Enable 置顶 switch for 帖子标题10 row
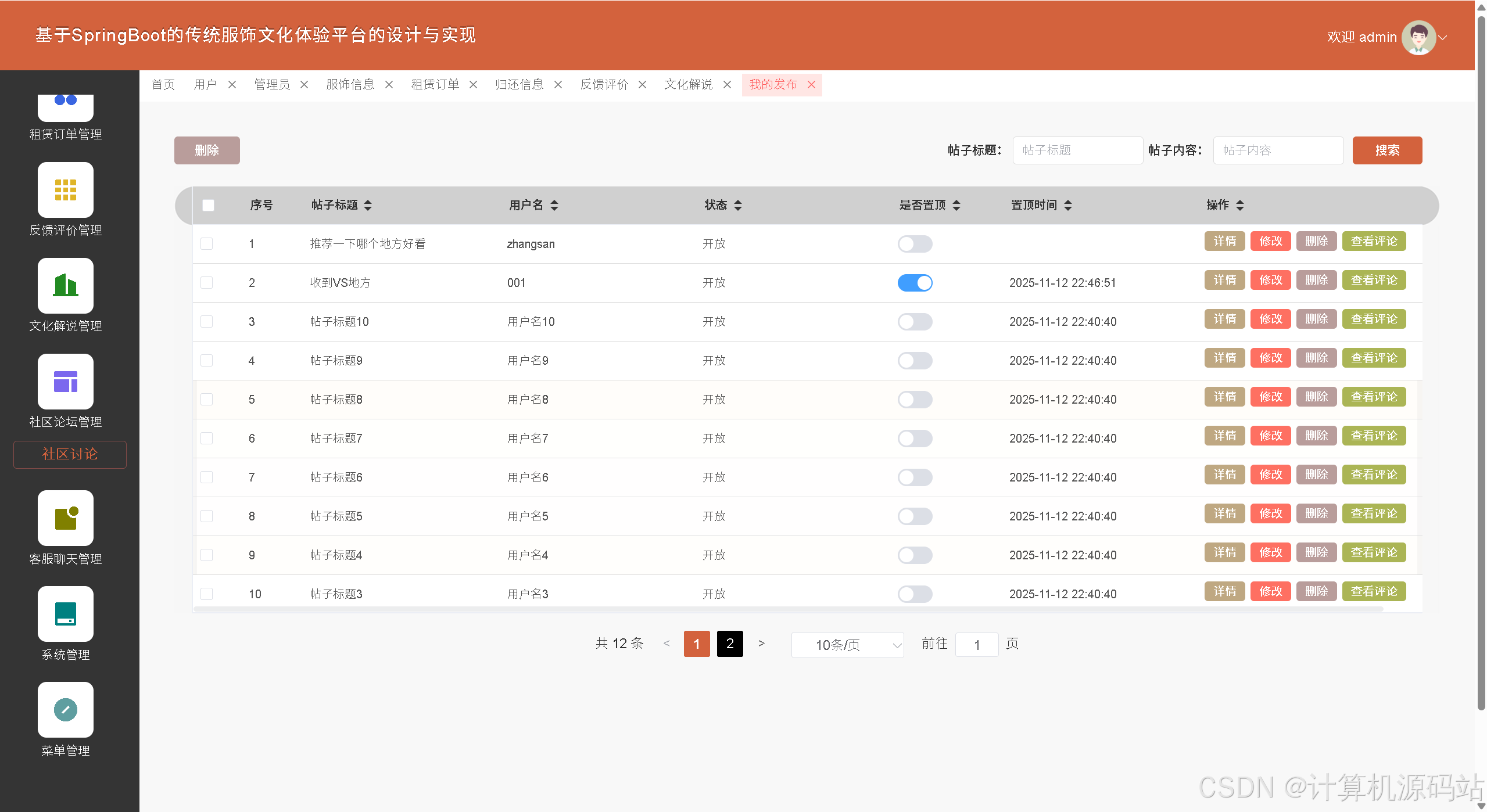 [x=915, y=322]
